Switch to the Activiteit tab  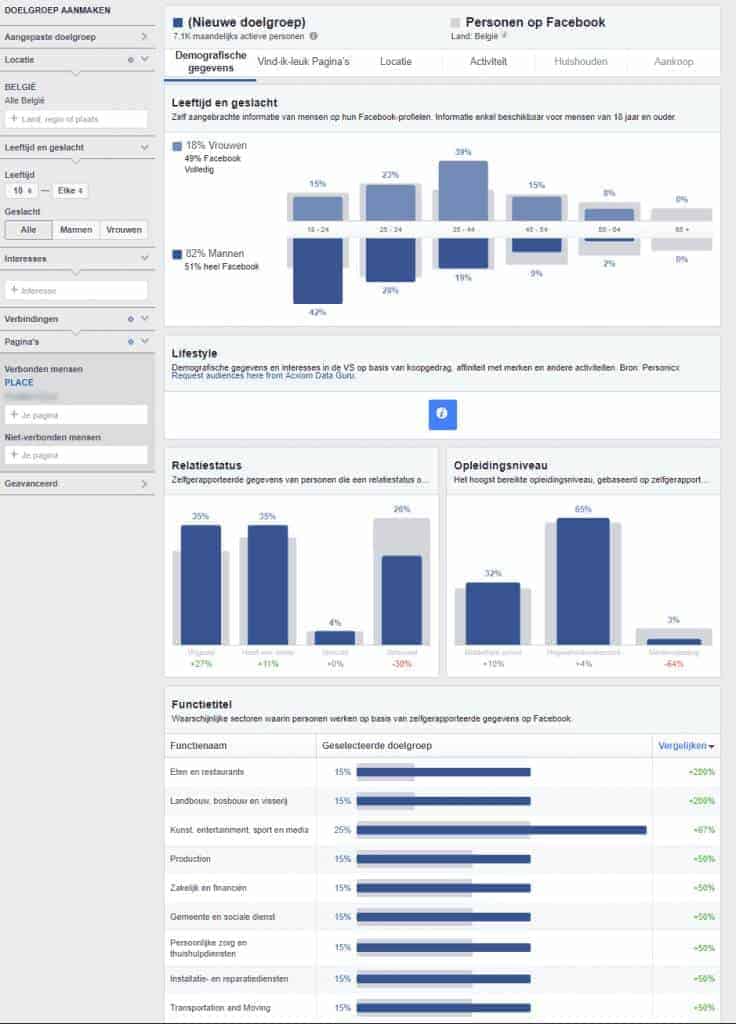(x=488, y=62)
